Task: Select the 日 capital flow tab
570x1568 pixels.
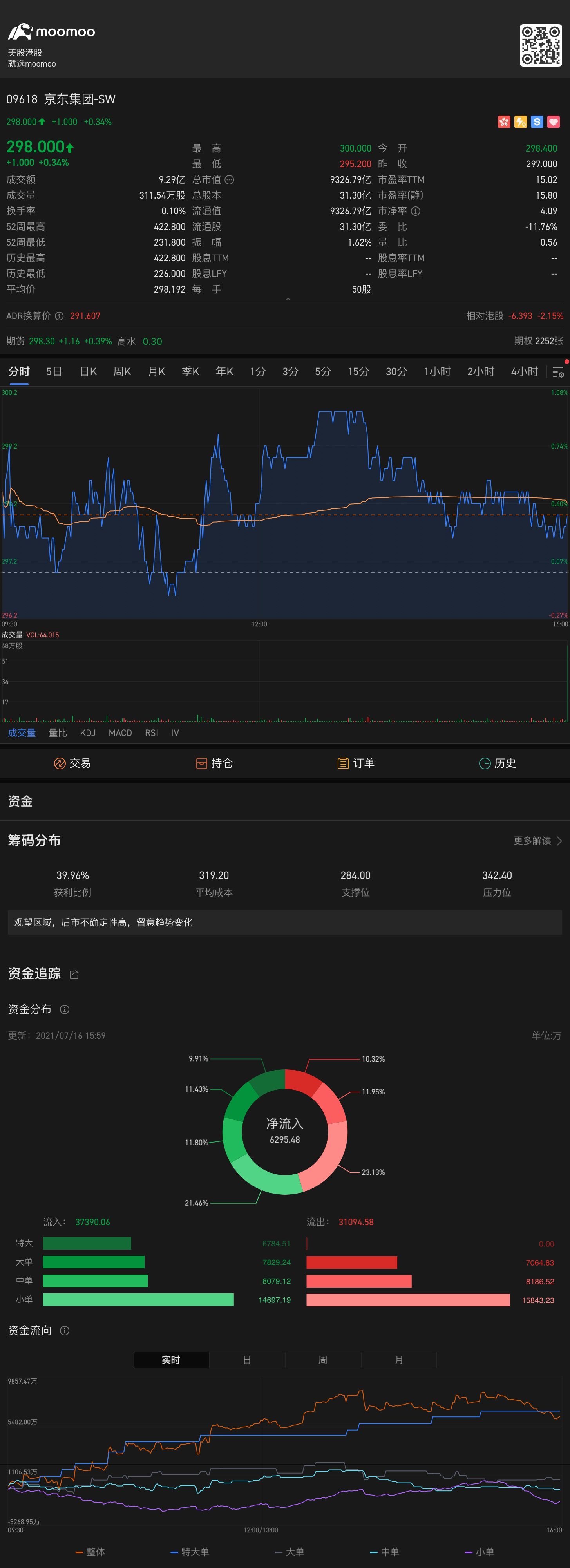Action: click(x=247, y=1360)
